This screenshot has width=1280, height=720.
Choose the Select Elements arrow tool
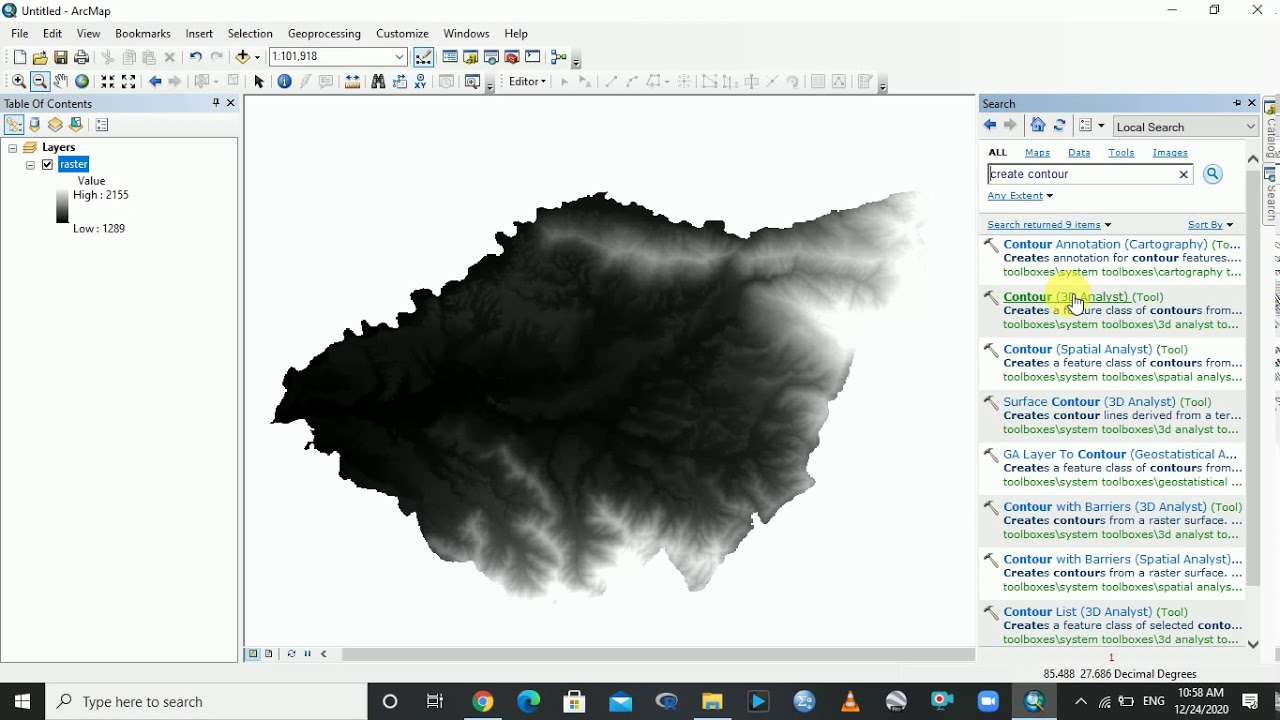[259, 82]
